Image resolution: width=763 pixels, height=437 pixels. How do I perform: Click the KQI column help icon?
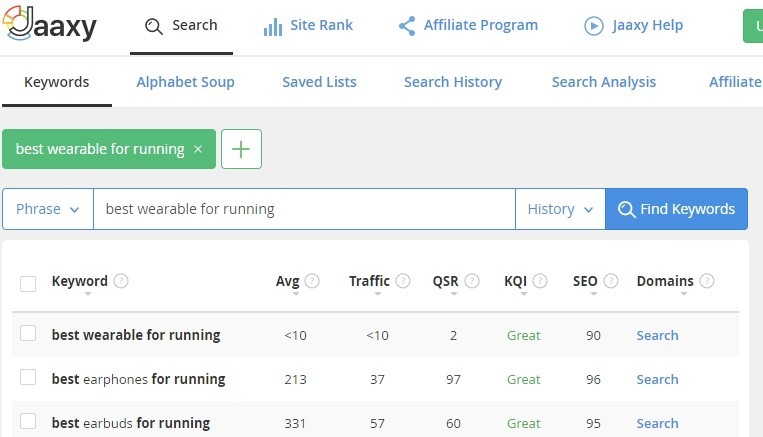coord(540,281)
